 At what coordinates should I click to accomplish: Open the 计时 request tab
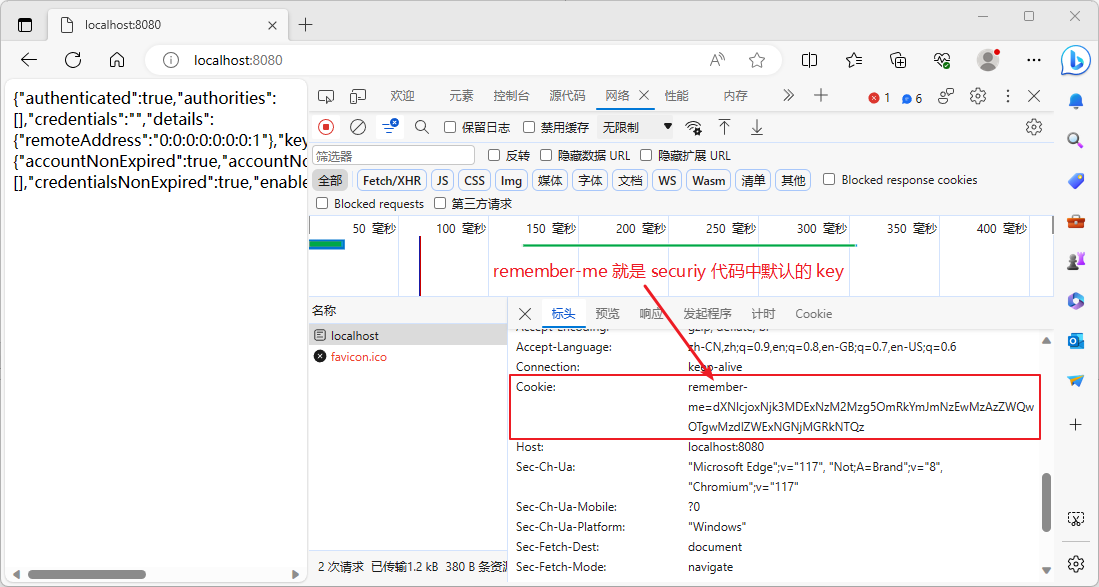coord(763,314)
